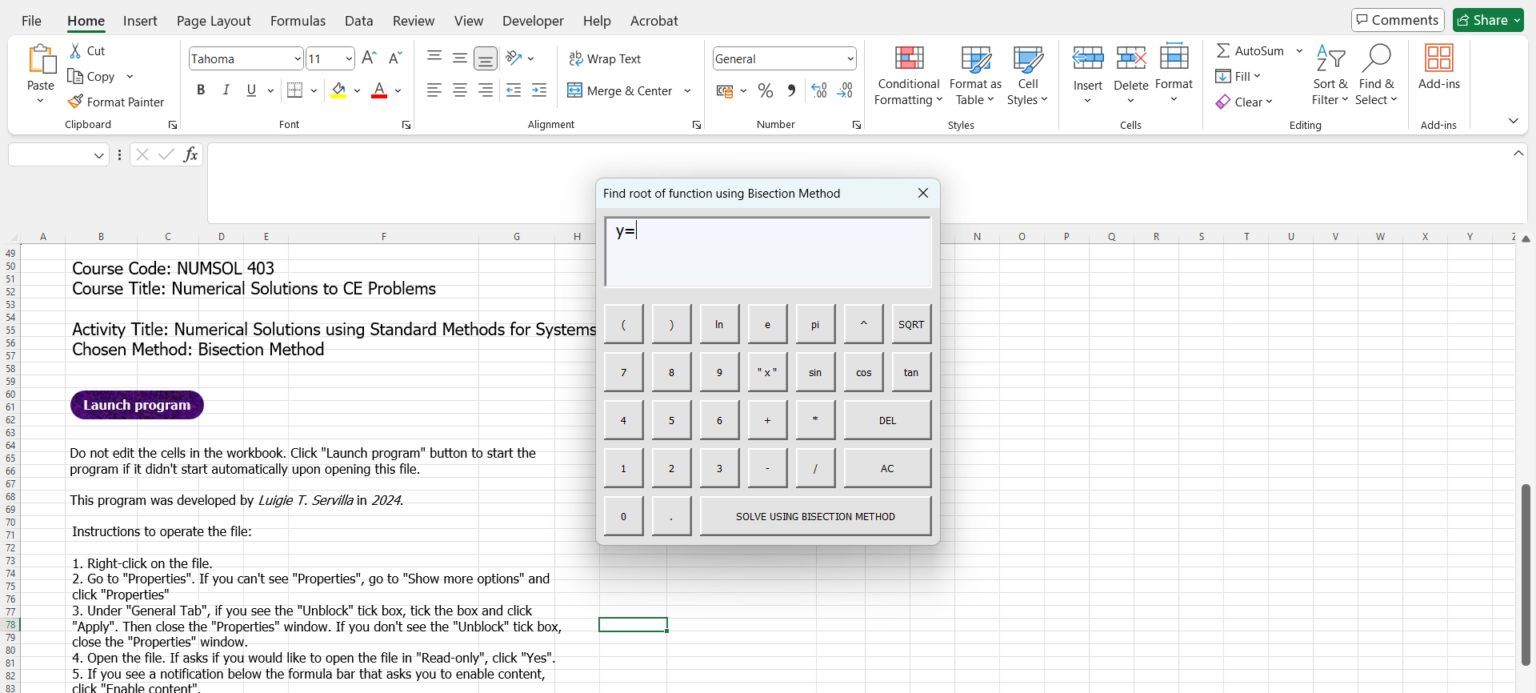Open the General number format dropdown
The image size is (1536, 693).
(x=850, y=59)
